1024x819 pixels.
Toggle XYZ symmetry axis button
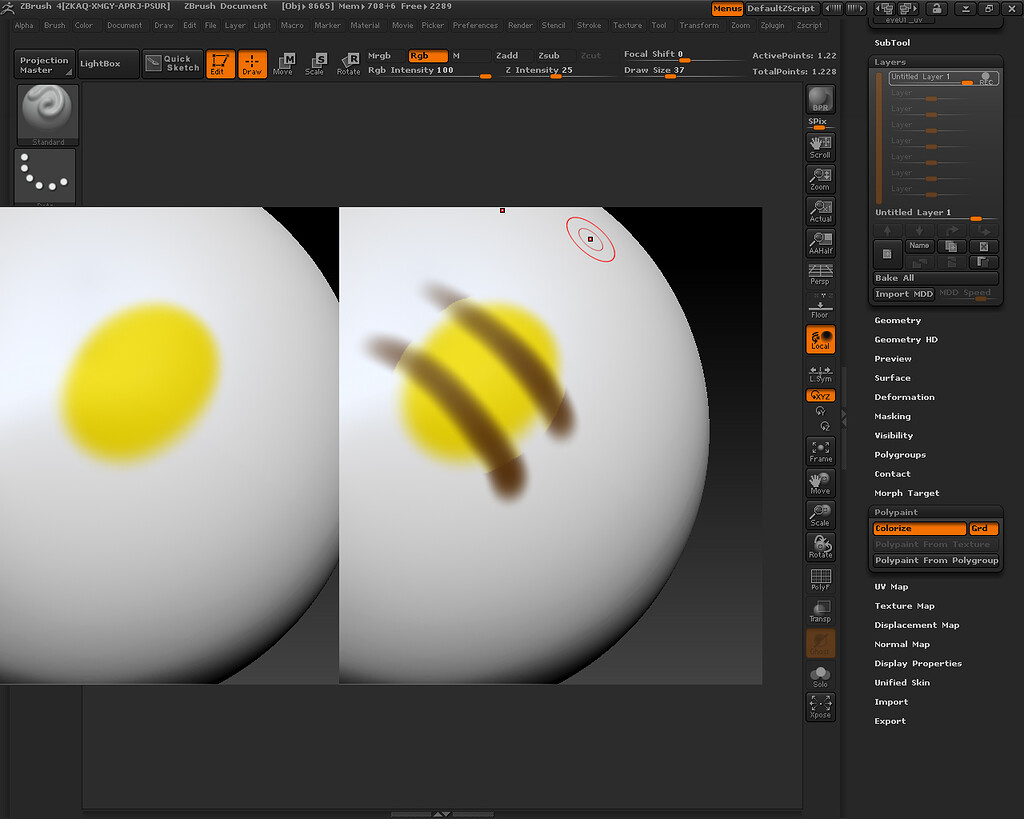click(820, 395)
